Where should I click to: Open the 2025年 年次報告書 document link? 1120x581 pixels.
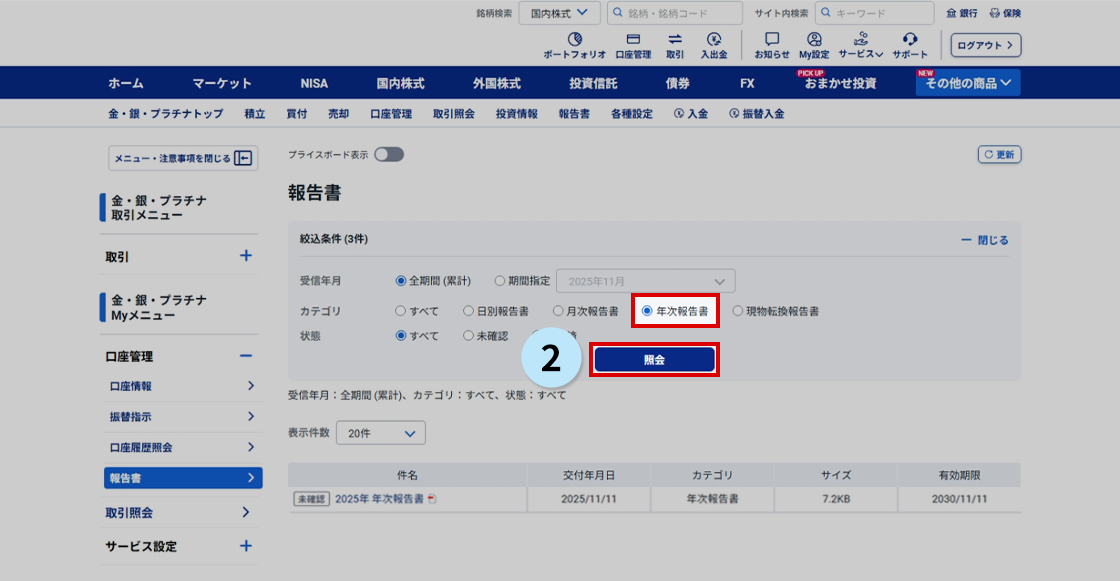[x=379, y=498]
